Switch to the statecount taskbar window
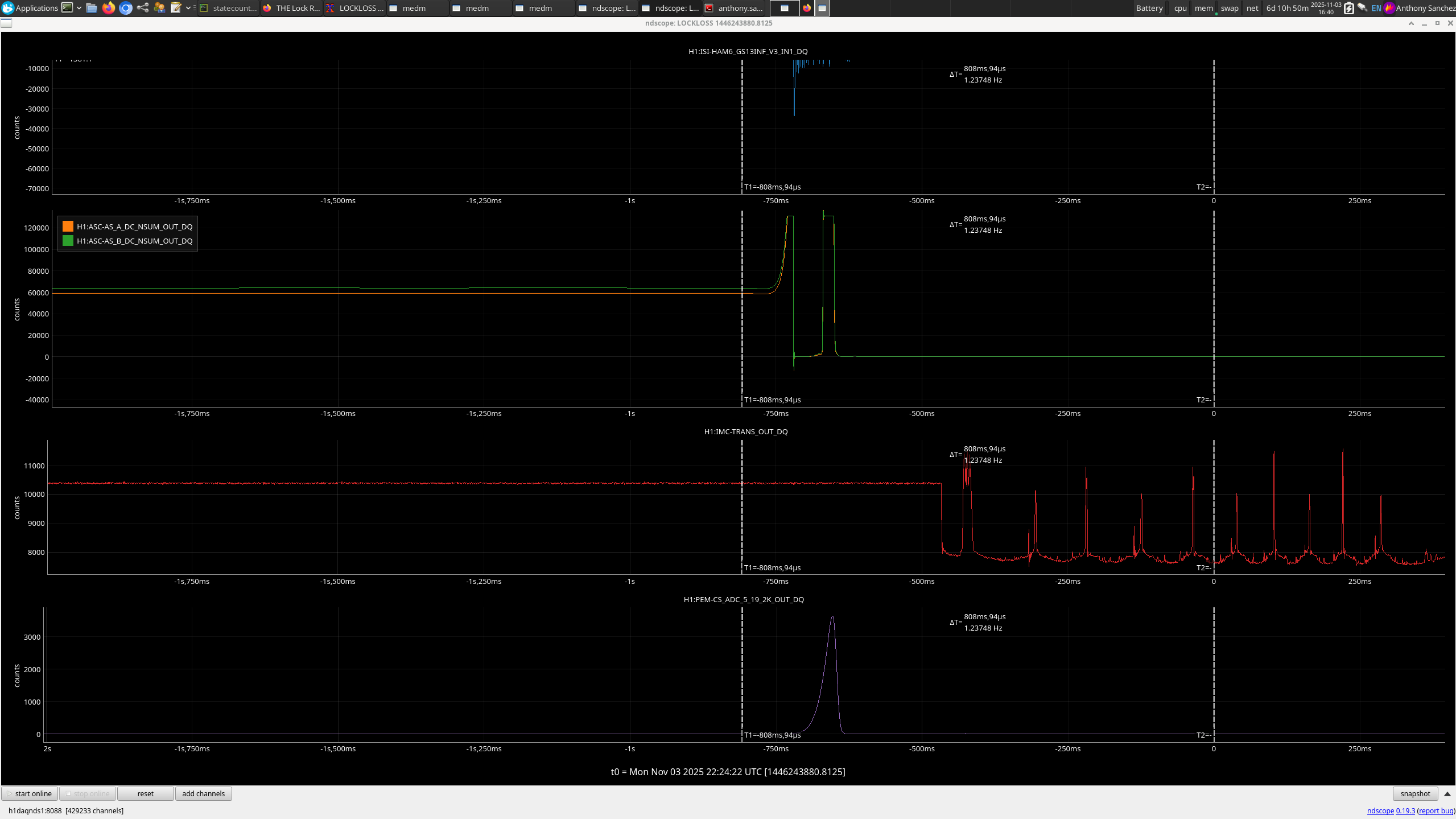The width and height of the screenshot is (1456, 819). pyautogui.click(x=229, y=8)
